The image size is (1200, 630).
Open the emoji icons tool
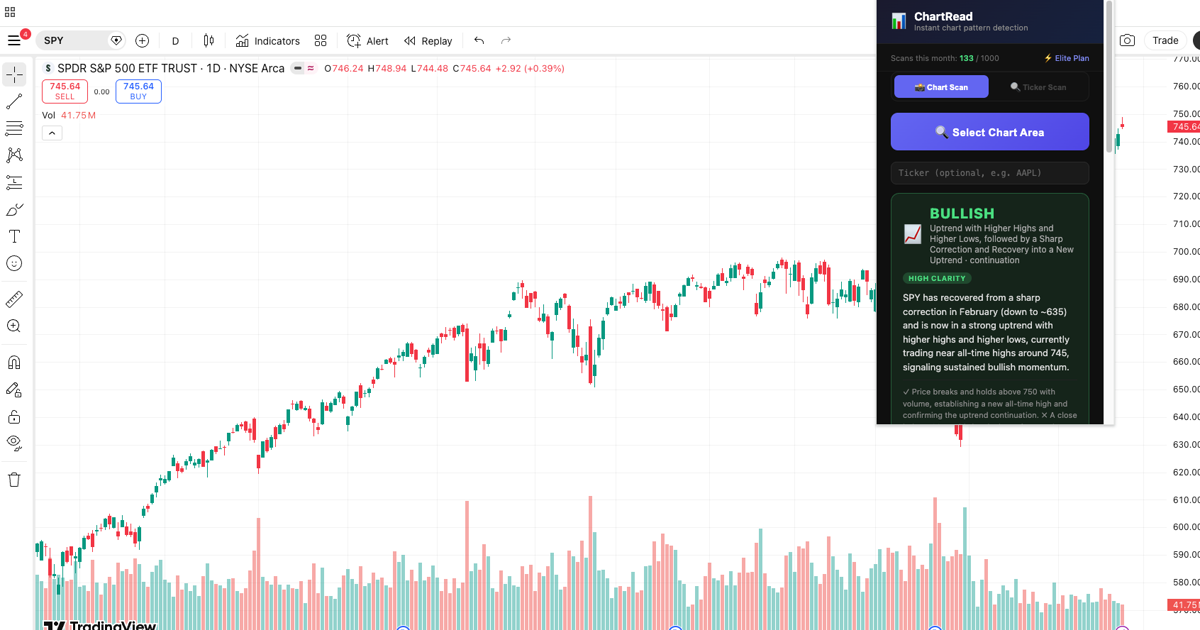pyautogui.click(x=14, y=264)
